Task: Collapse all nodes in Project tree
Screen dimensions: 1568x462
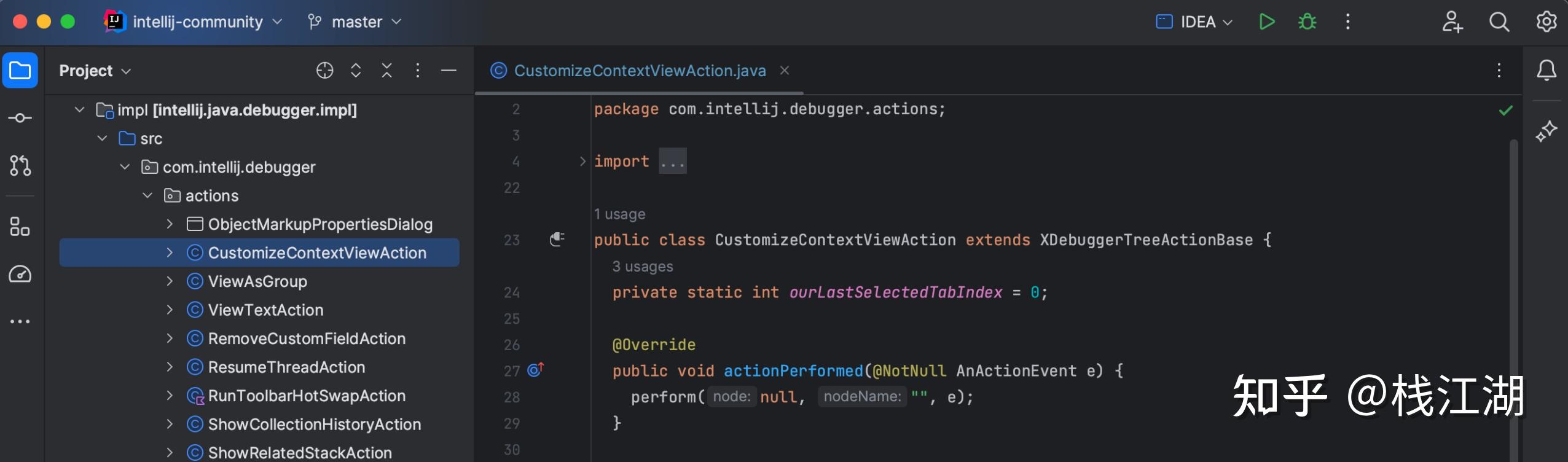Action: point(386,71)
